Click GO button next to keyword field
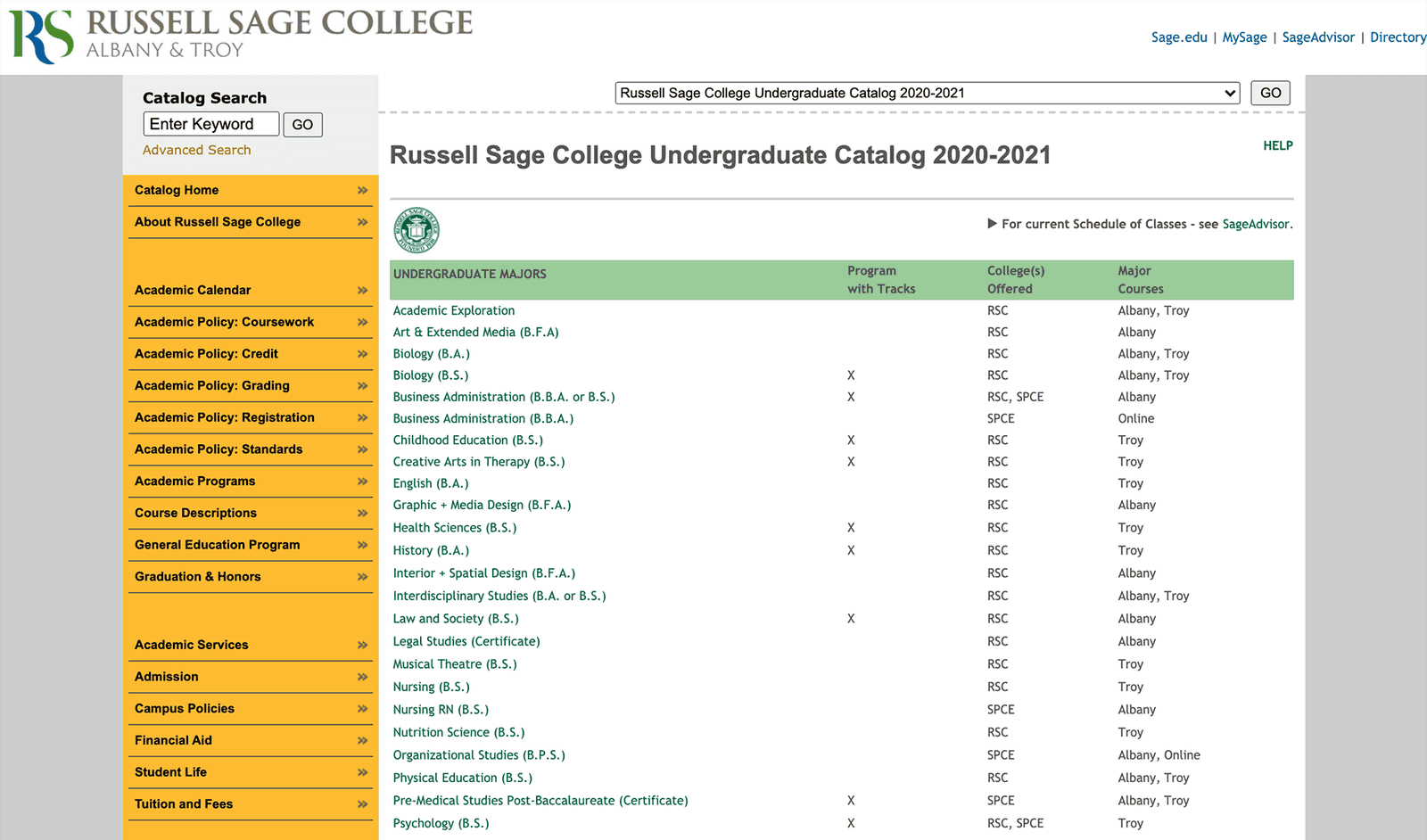The image size is (1427, 840). pos(303,125)
